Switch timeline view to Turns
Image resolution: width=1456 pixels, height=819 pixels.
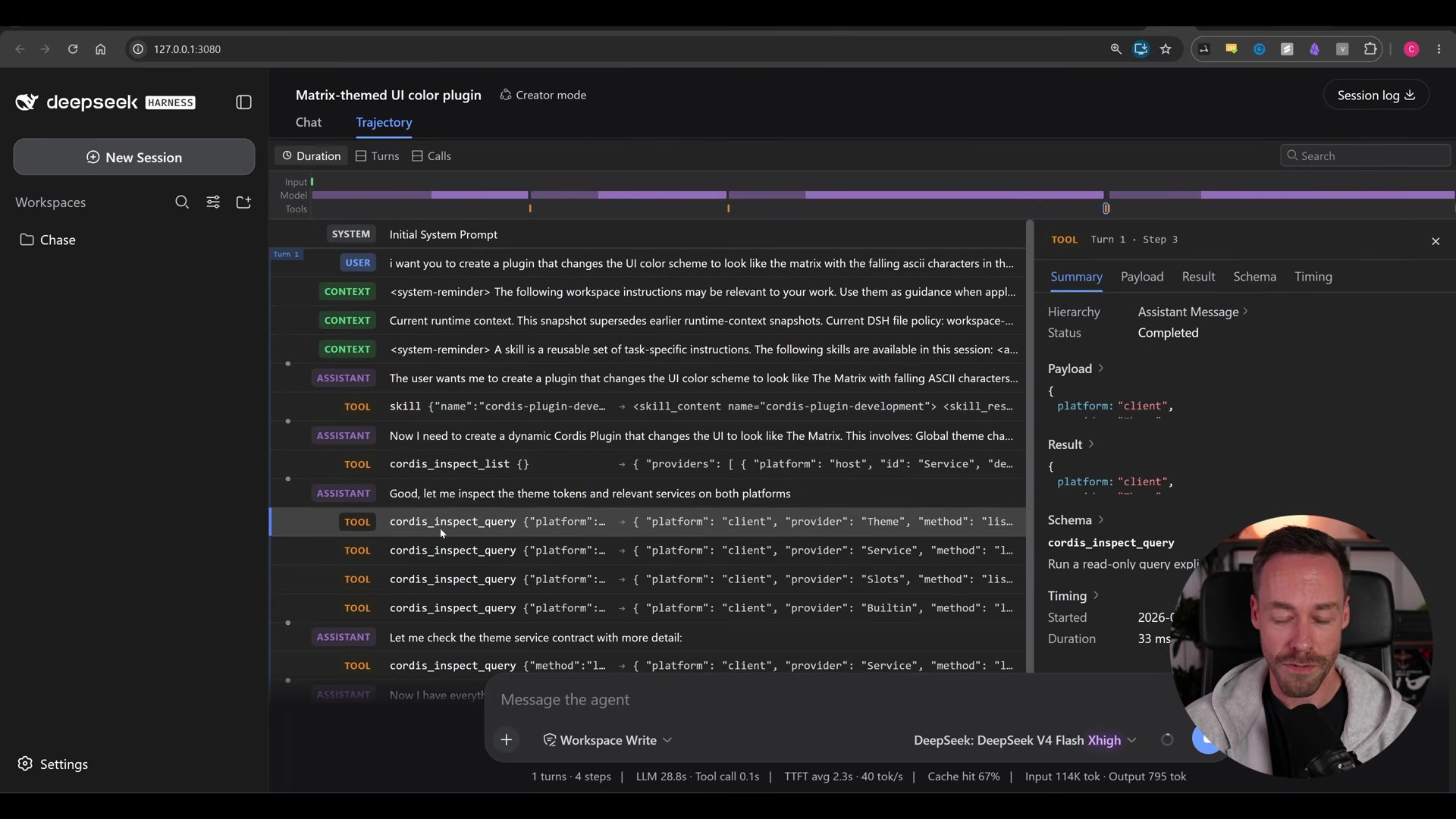(x=377, y=156)
